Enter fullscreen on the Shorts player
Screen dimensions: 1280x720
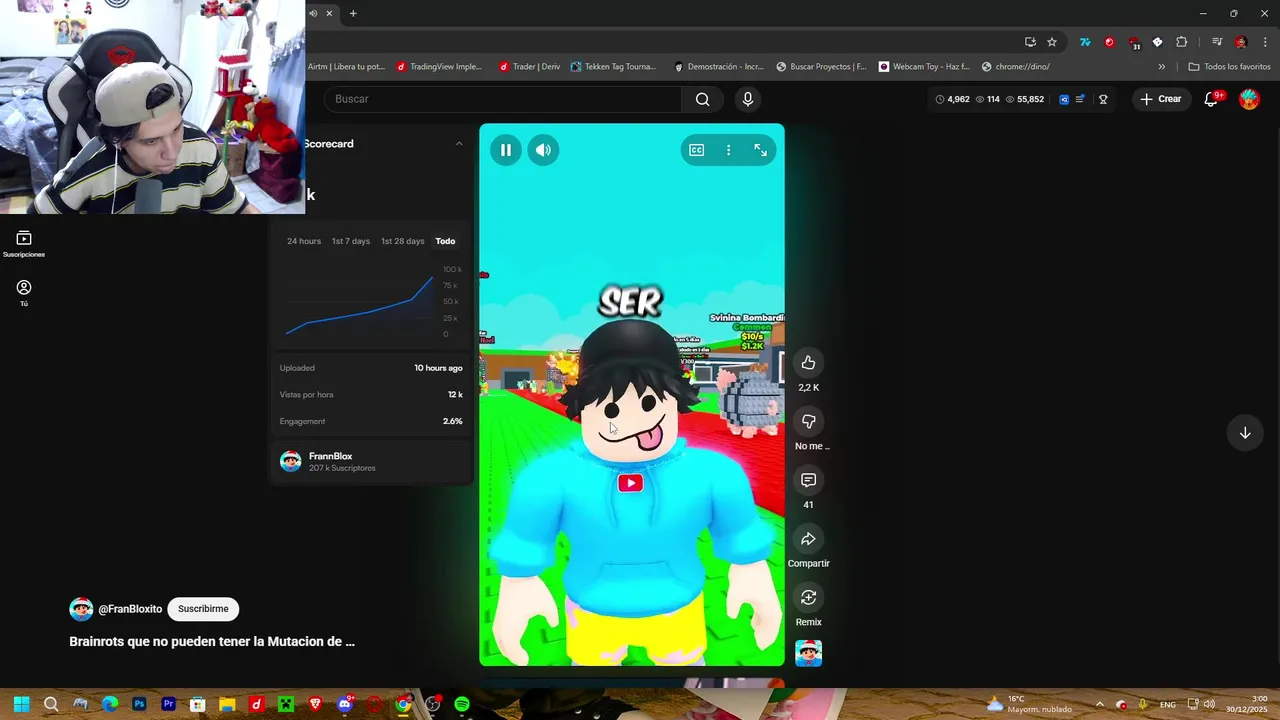point(761,150)
